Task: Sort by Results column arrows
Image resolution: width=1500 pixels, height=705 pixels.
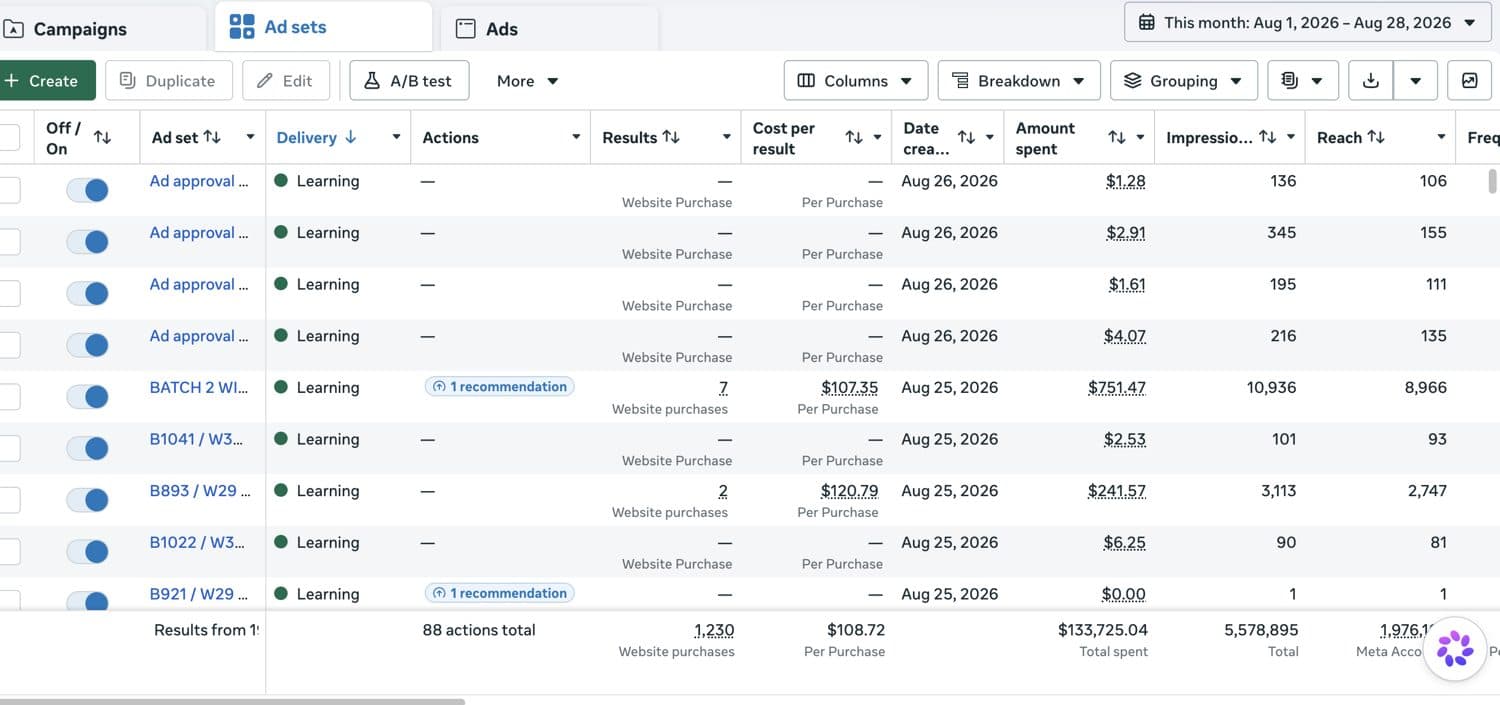Action: coord(671,137)
